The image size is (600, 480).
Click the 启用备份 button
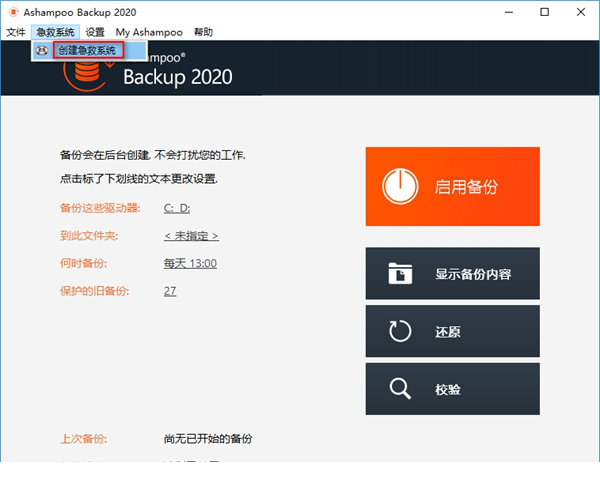[453, 186]
